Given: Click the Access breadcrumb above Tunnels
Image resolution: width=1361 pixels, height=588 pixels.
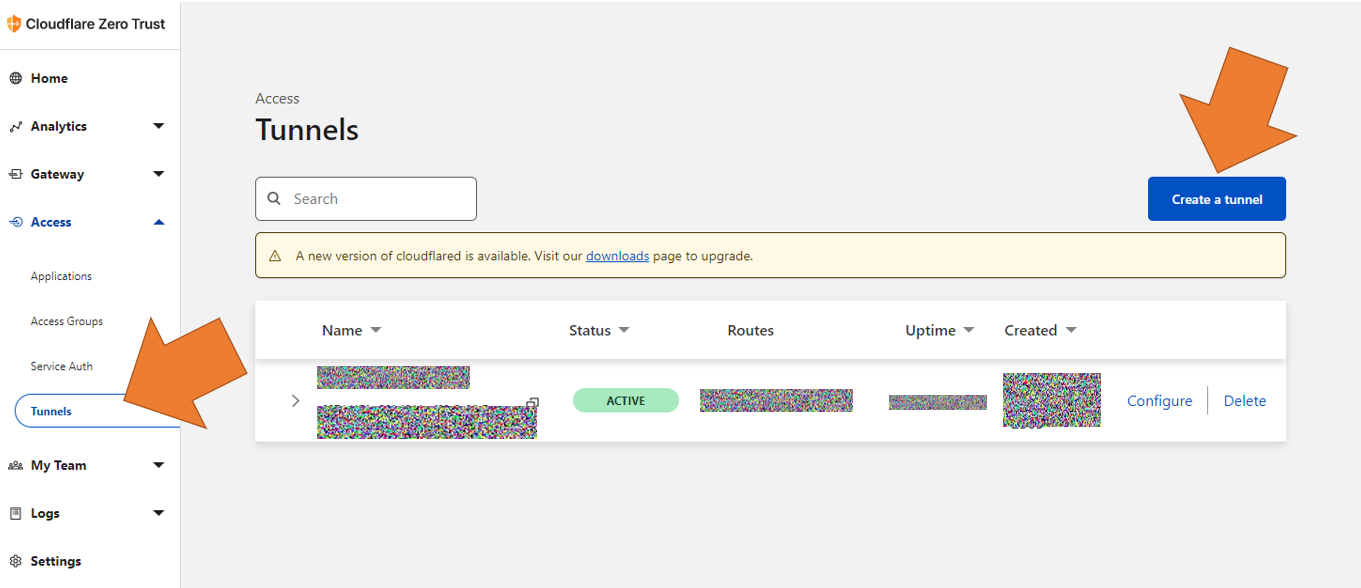Looking at the screenshot, I should (x=278, y=99).
